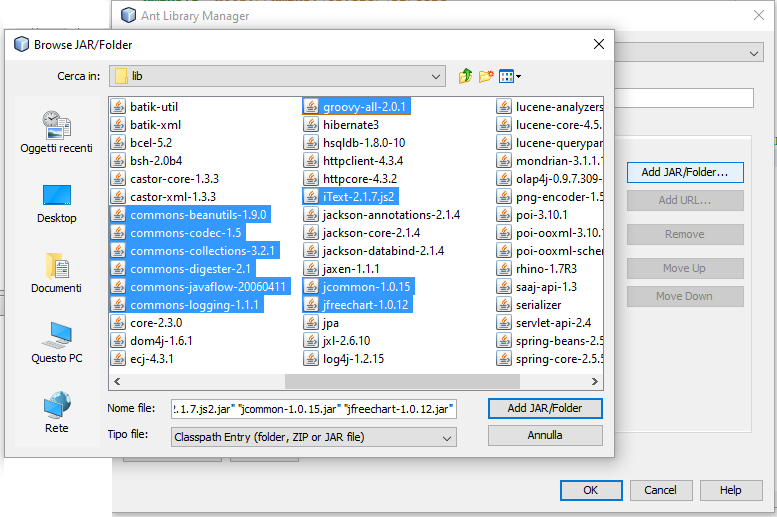Click Move Up in Ant Library Manager
The height and width of the screenshot is (517, 777).
(x=685, y=268)
